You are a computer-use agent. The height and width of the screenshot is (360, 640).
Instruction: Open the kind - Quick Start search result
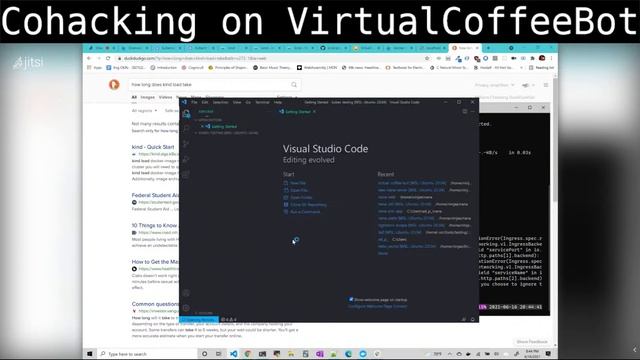click(x=153, y=147)
